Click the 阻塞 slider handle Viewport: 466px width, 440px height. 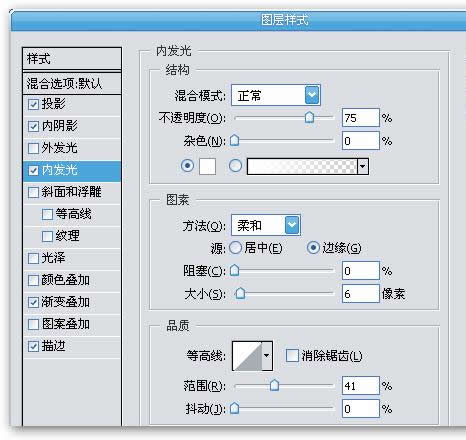tap(235, 270)
